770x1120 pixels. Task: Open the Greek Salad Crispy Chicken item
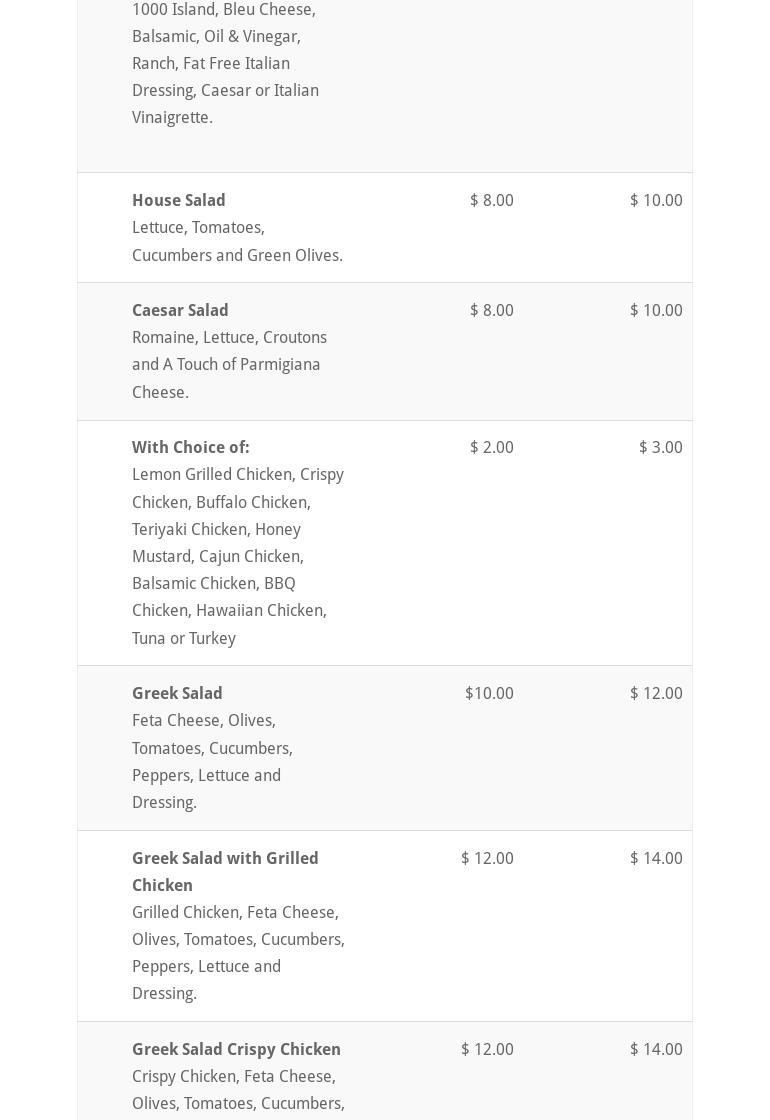pos(236,1049)
